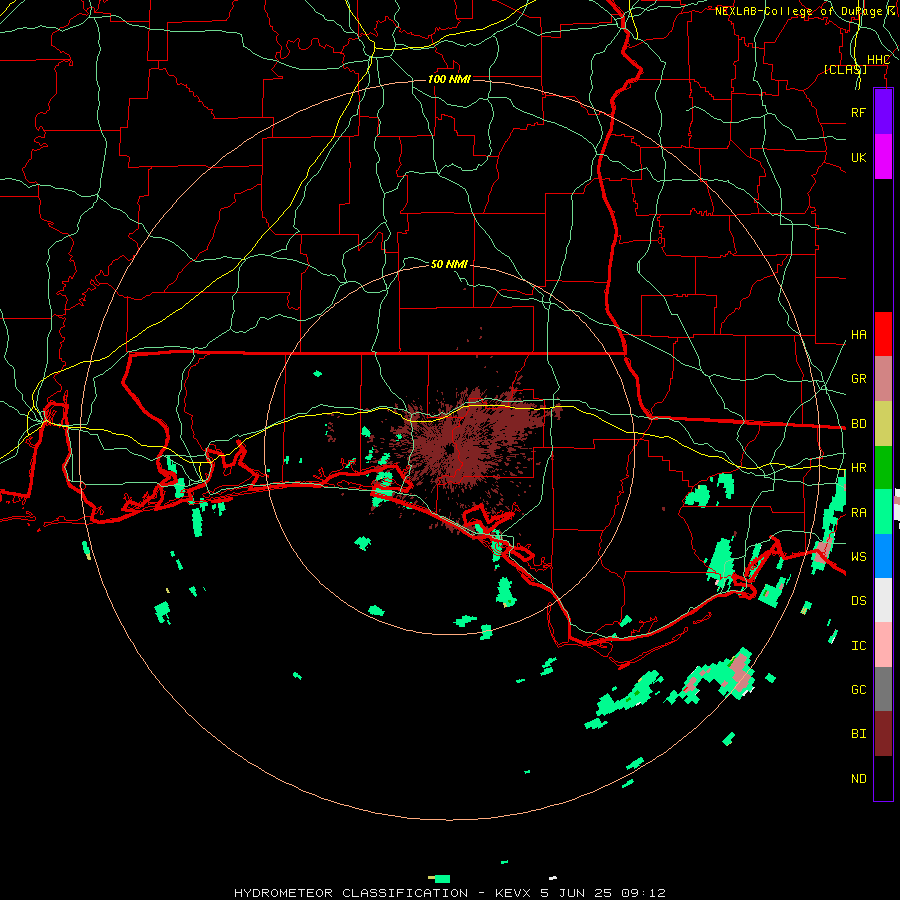This screenshot has width=900, height=900.
Task: Click the DS legend label
Action: tap(858, 601)
